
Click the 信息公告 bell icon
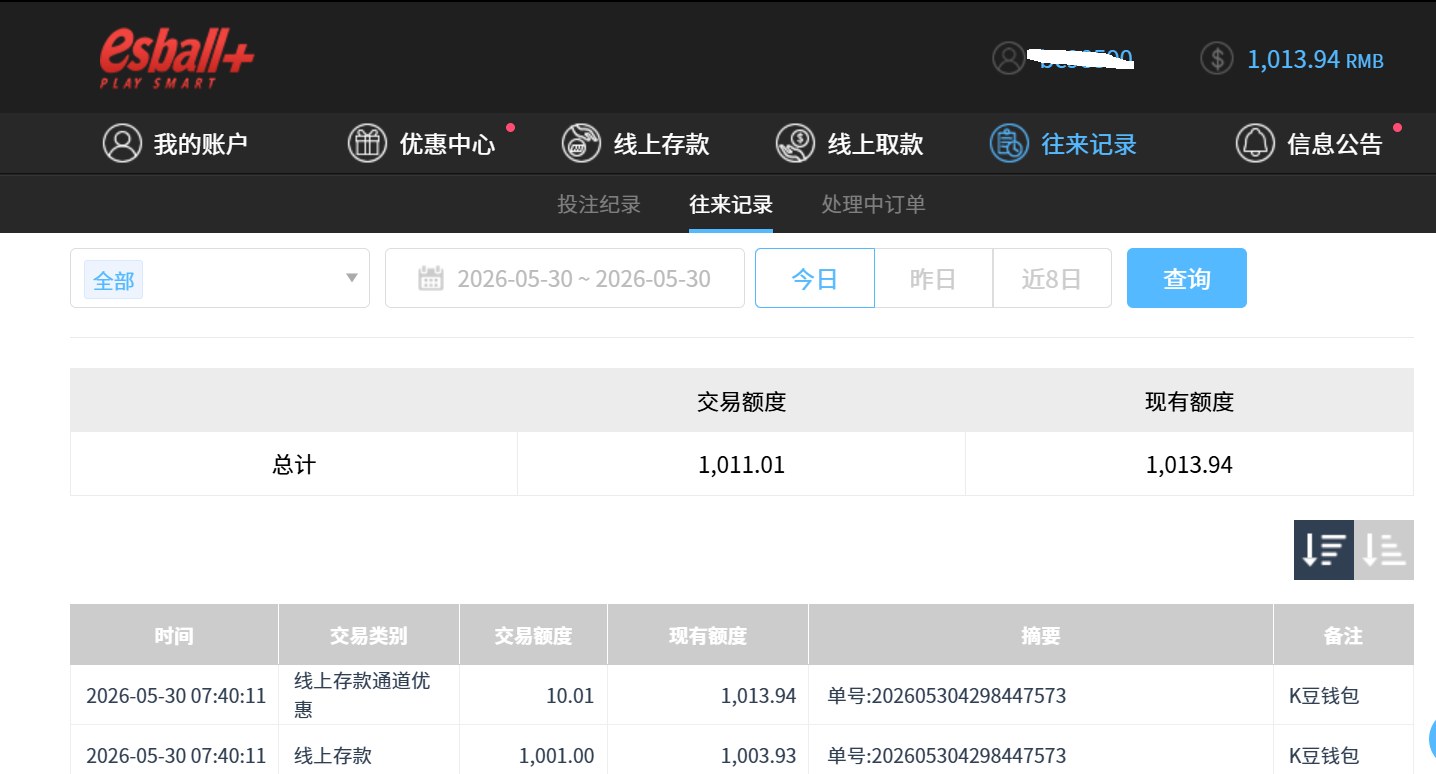coord(1255,143)
